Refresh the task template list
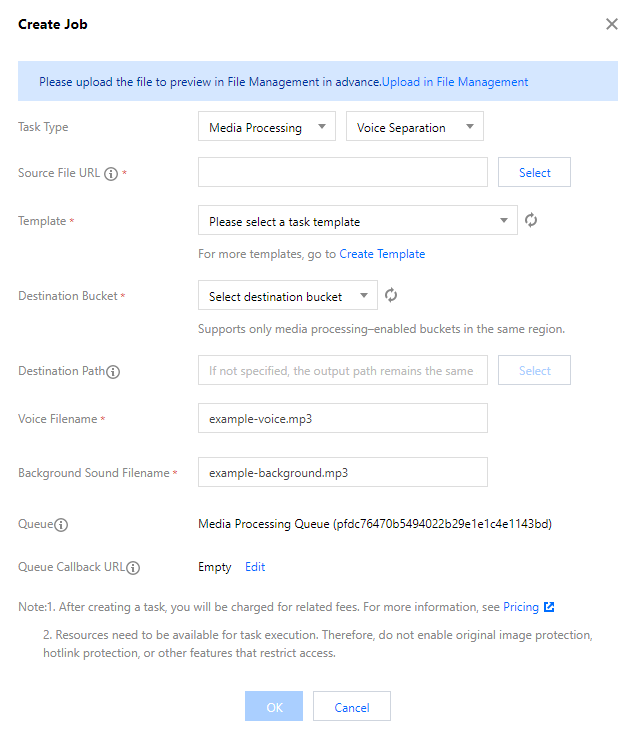Screen dimensions: 625x740 (x=531, y=220)
